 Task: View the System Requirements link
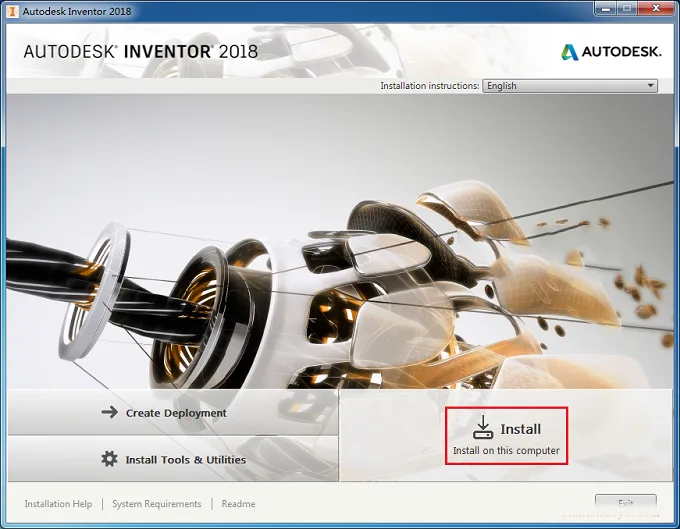point(157,504)
